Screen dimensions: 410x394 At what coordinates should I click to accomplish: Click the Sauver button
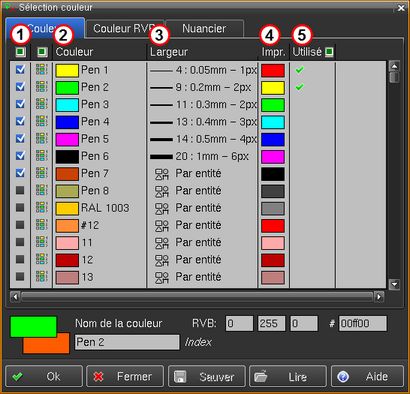pyautogui.click(x=207, y=377)
